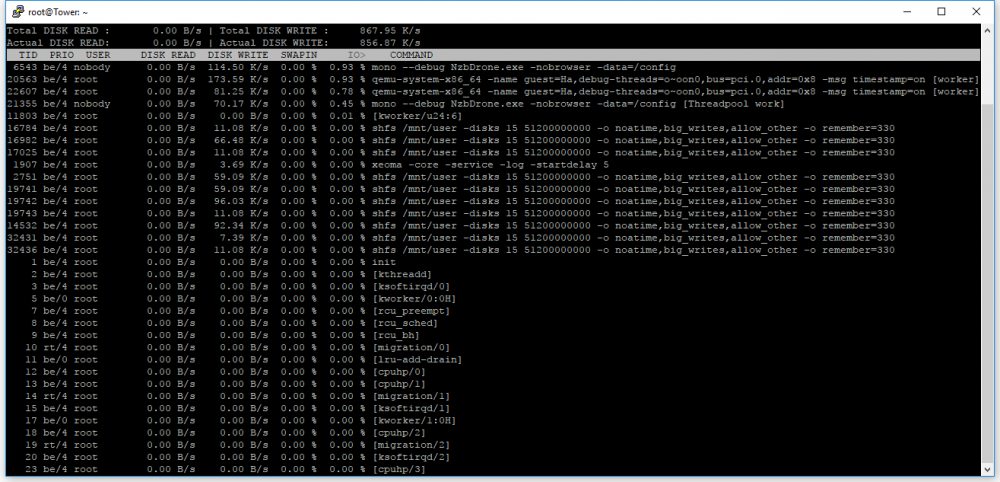Select TID 20563 qemu-system-x86_64 row
The width and height of the screenshot is (1000, 482).
tap(493, 79)
